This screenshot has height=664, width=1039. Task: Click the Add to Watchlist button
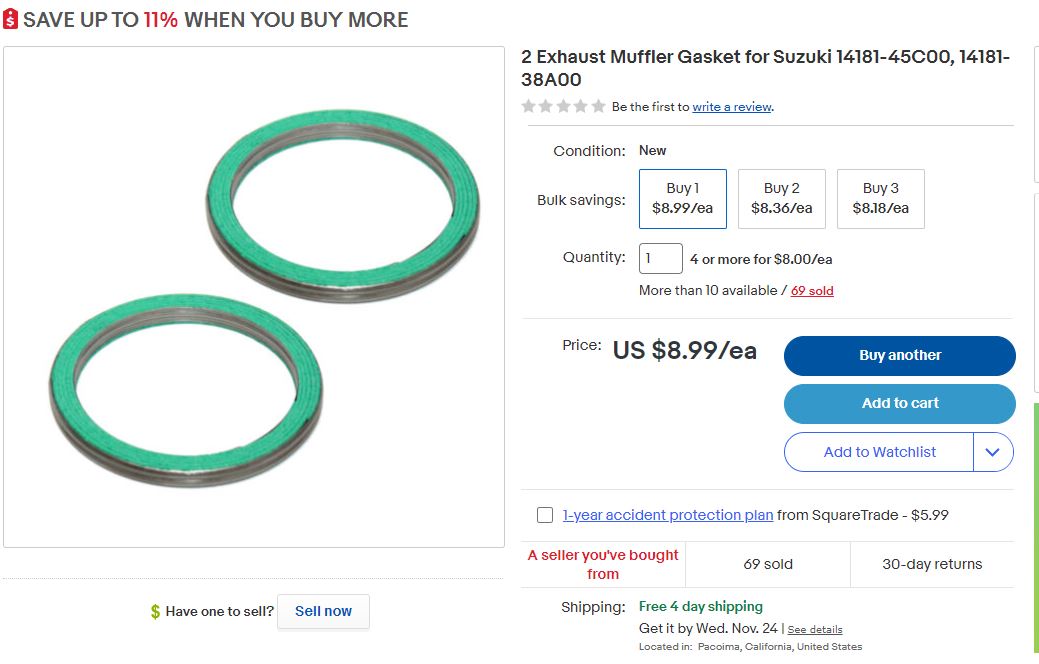879,452
